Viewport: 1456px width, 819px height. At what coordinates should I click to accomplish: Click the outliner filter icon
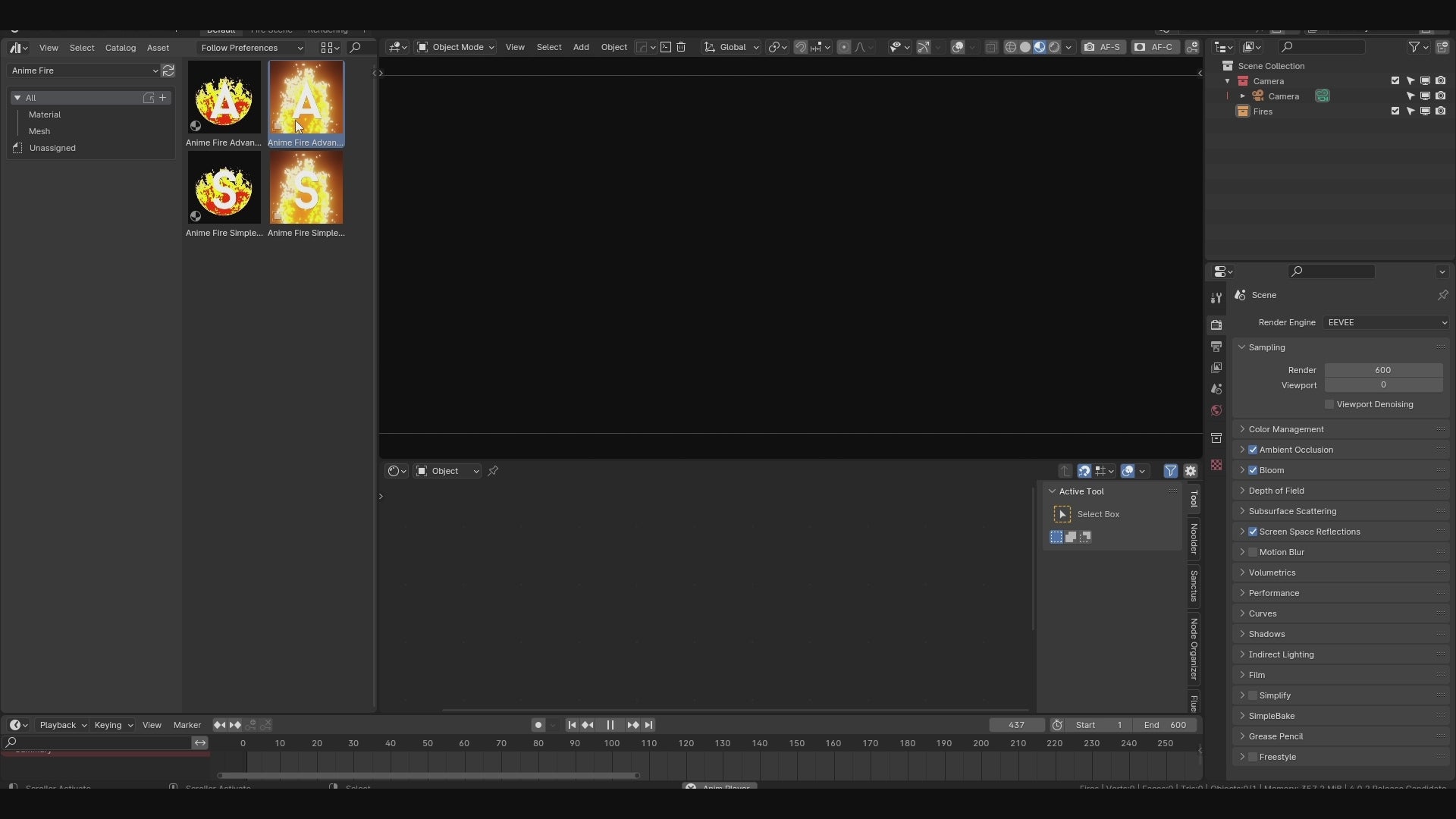point(1414,47)
